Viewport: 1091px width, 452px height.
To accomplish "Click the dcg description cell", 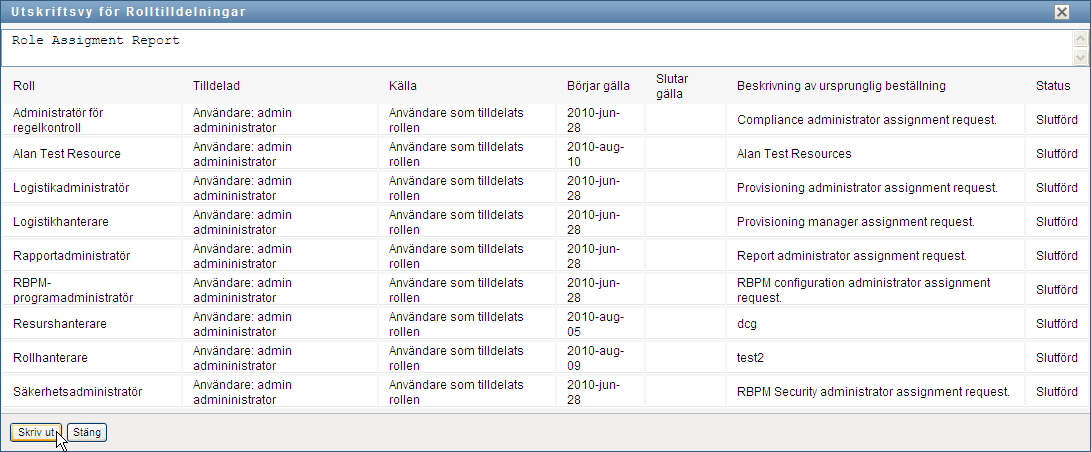I will pyautogui.click(x=875, y=324).
